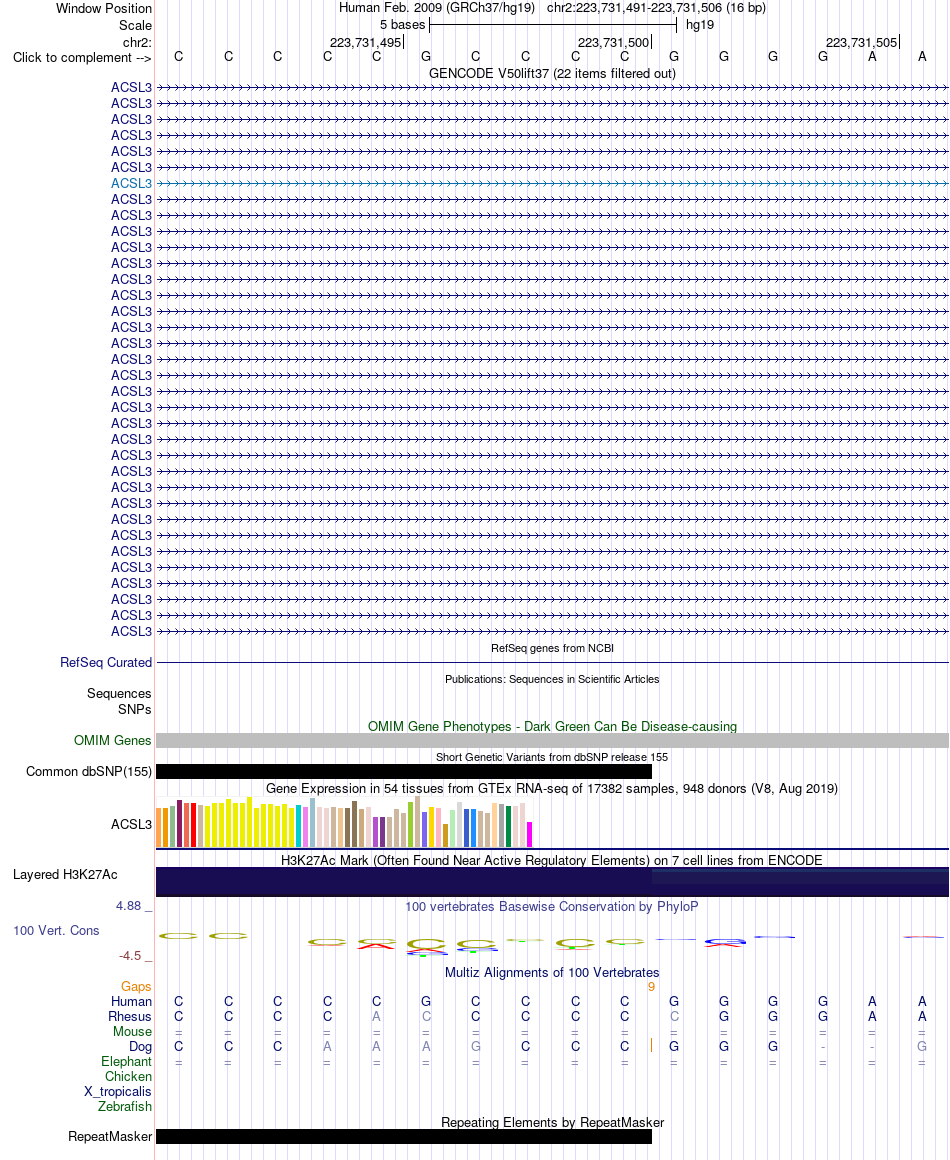
Task: Click 'Publications: Sequences in Scientific Articles' title
Action: 552,679
